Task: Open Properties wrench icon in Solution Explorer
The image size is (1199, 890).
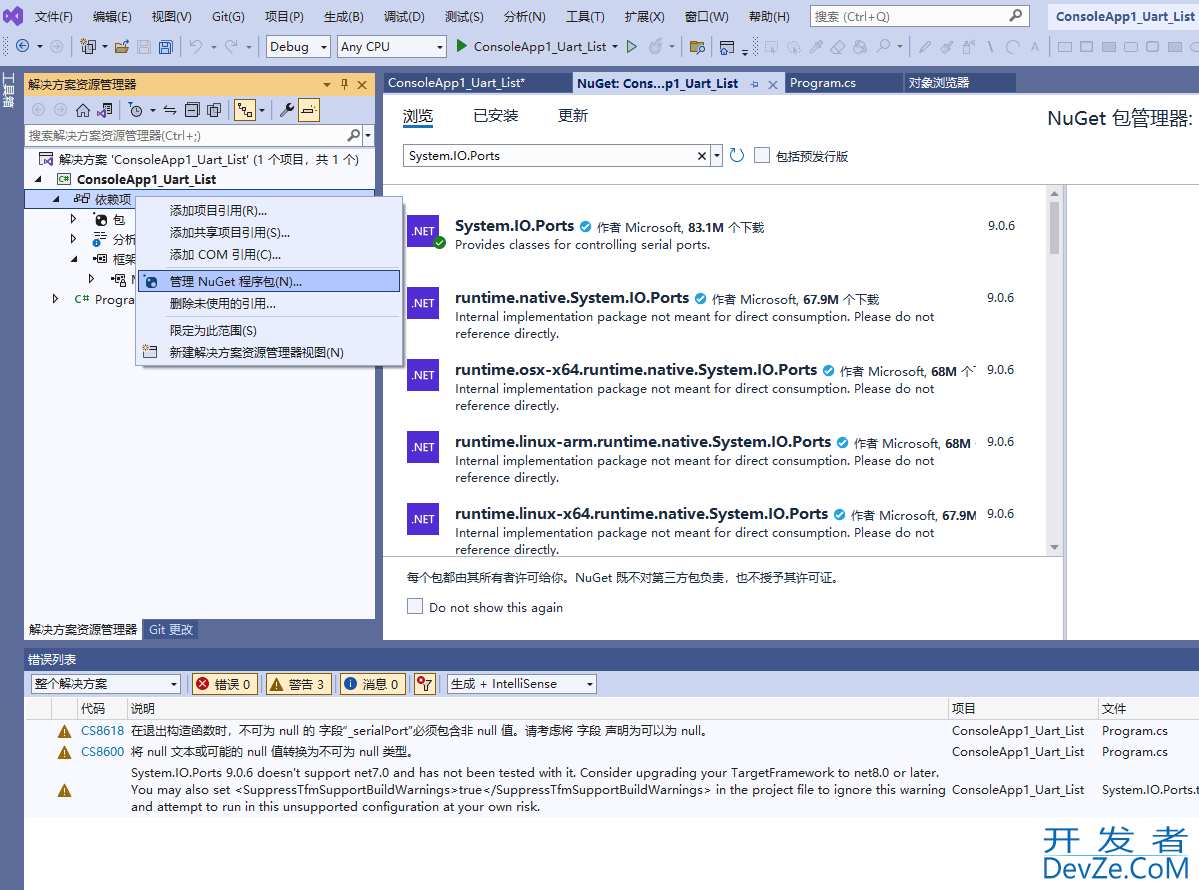Action: pos(287,110)
